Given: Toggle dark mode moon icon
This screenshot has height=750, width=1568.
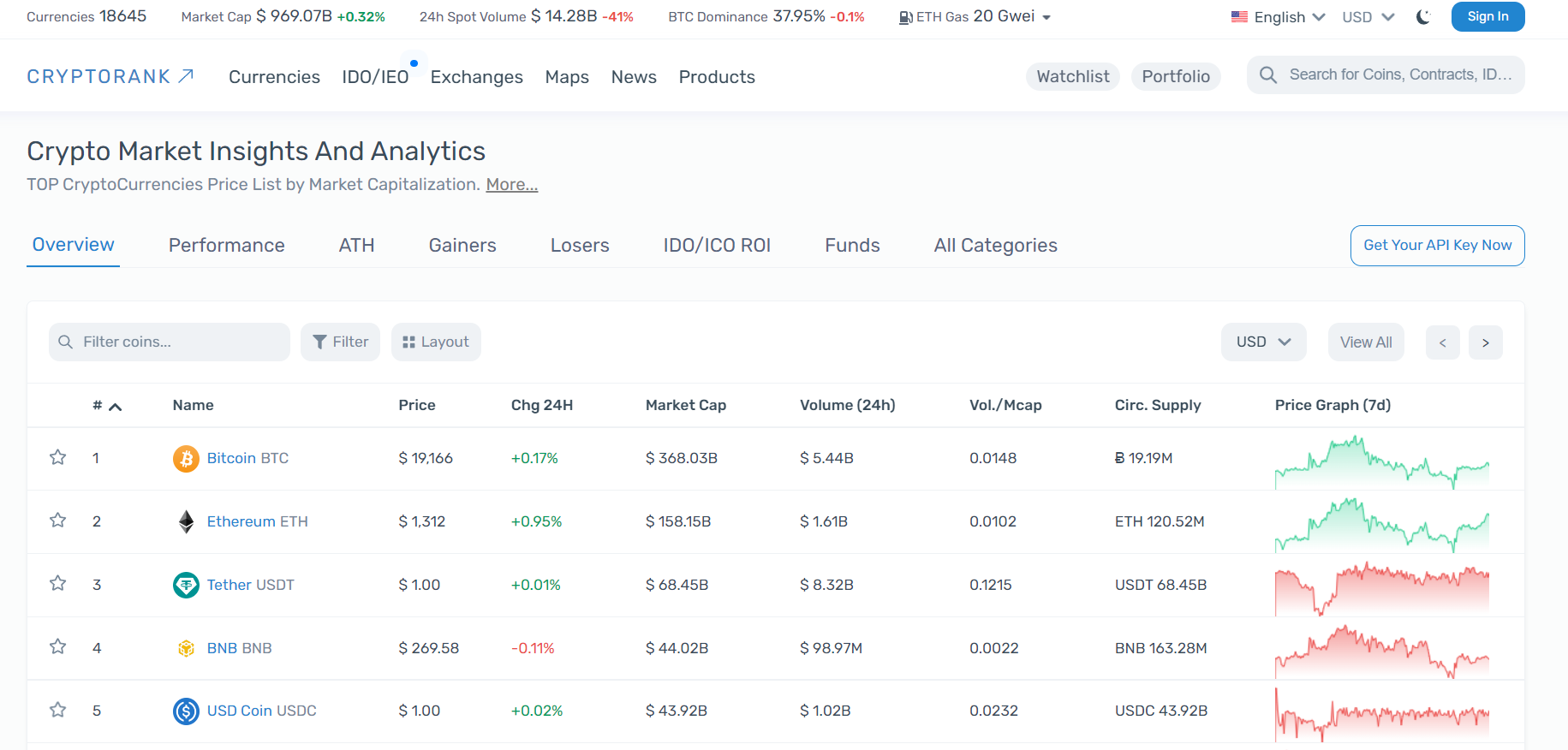Looking at the screenshot, I should point(1423,17).
